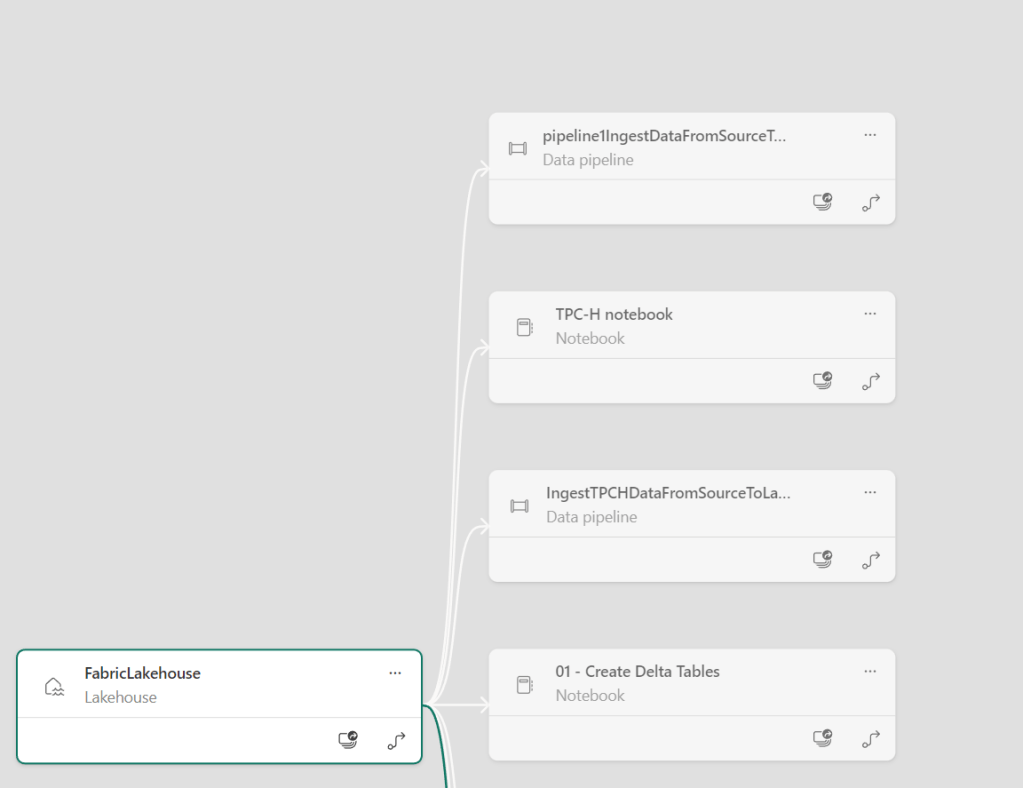Image resolution: width=1023 pixels, height=788 pixels.
Task: Click impact analysis icon on Create Delta Tables card
Action: [x=822, y=739]
